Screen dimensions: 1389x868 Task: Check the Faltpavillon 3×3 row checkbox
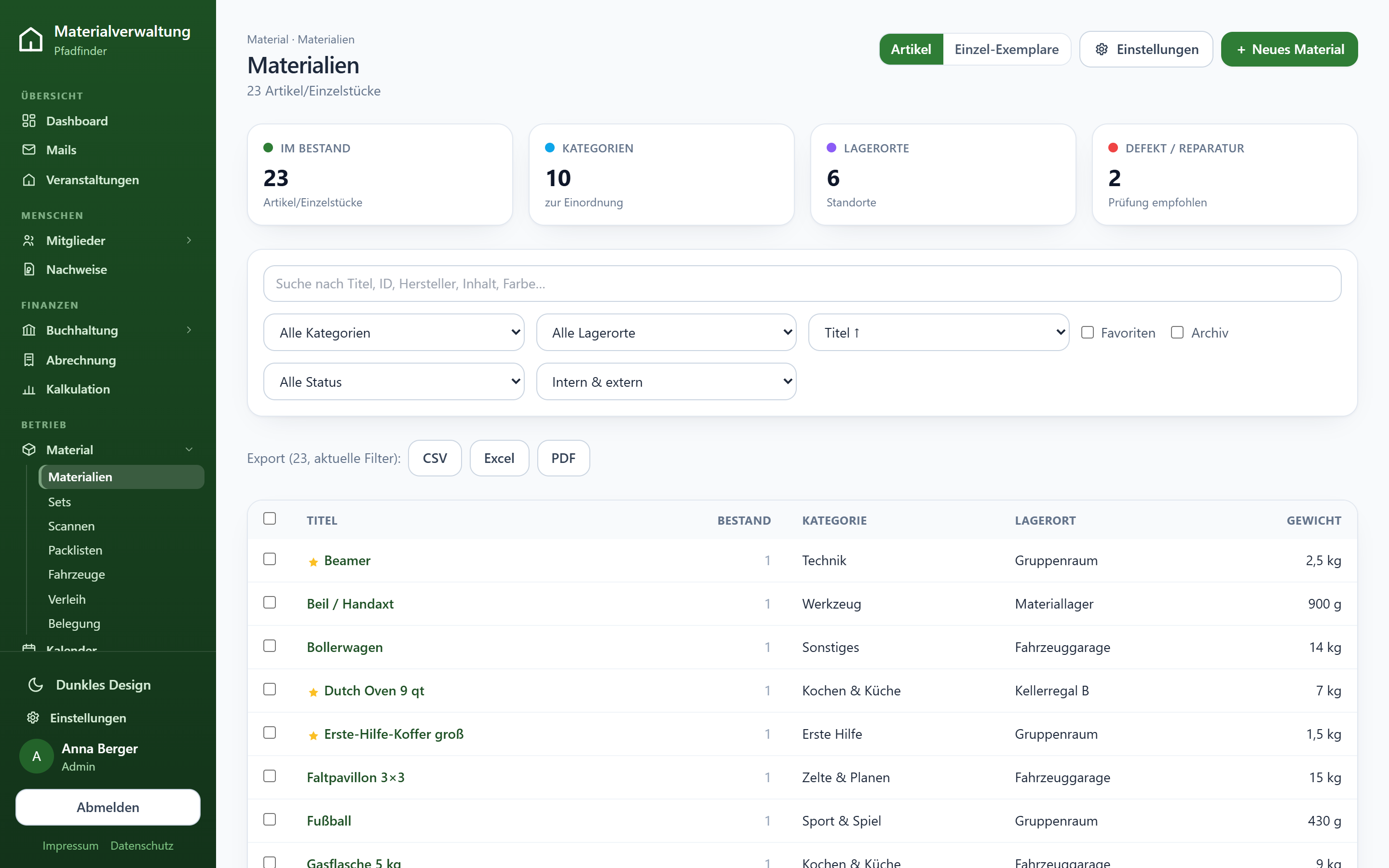point(270,776)
